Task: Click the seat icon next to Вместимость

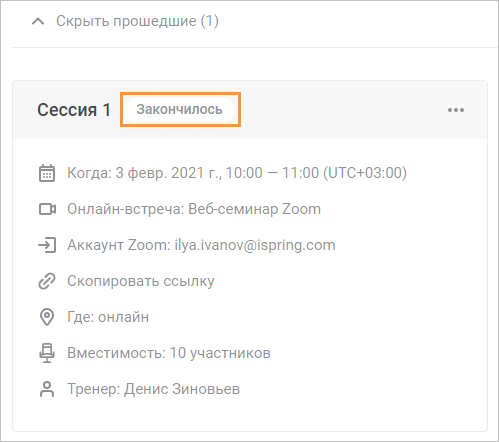Action: 47,353
